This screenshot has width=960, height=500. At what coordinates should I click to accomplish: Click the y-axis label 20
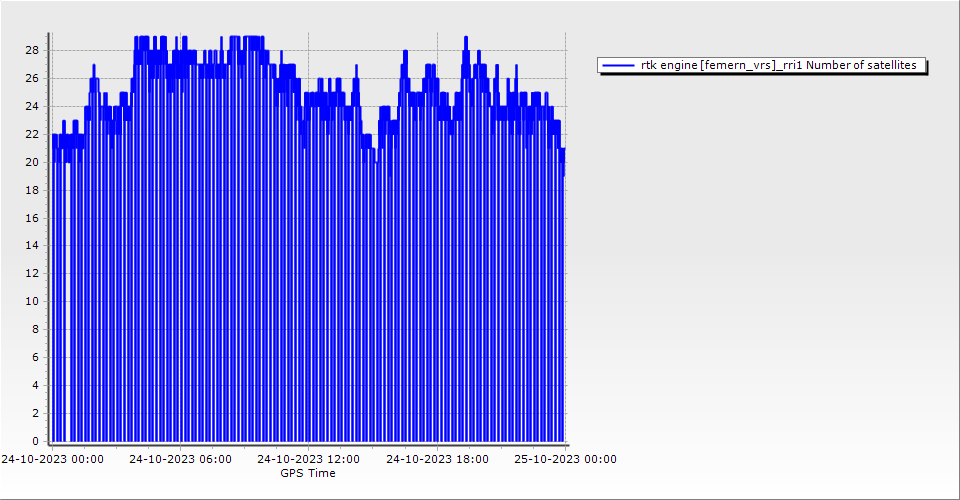click(32, 162)
